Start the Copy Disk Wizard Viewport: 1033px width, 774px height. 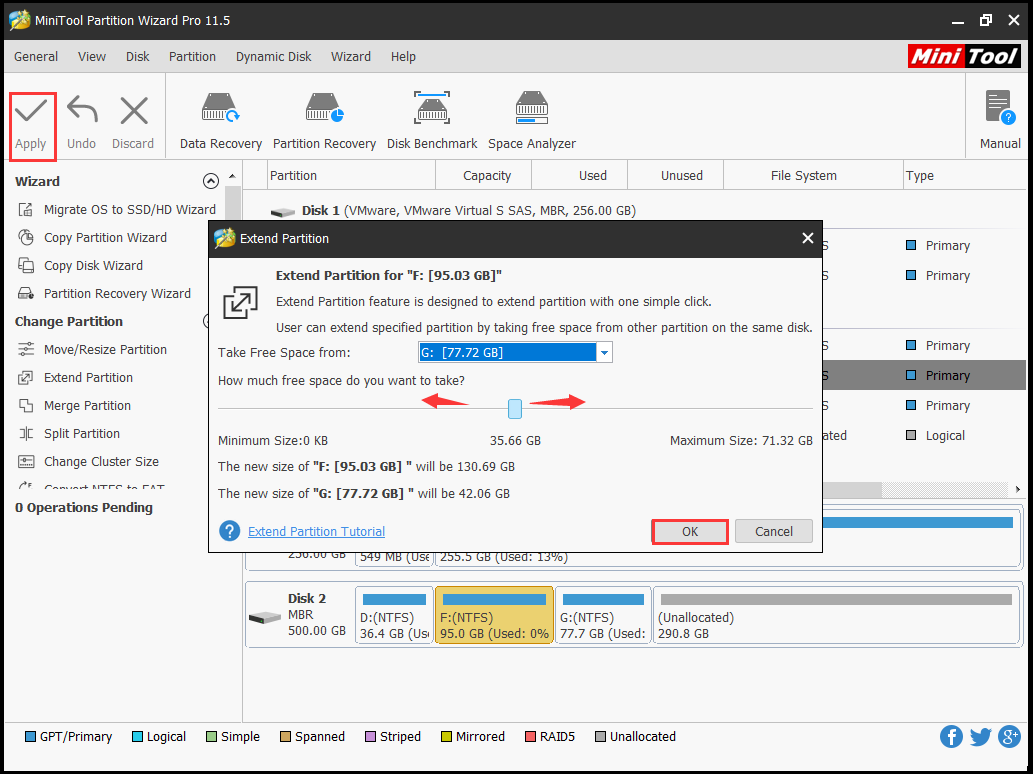tap(80, 265)
